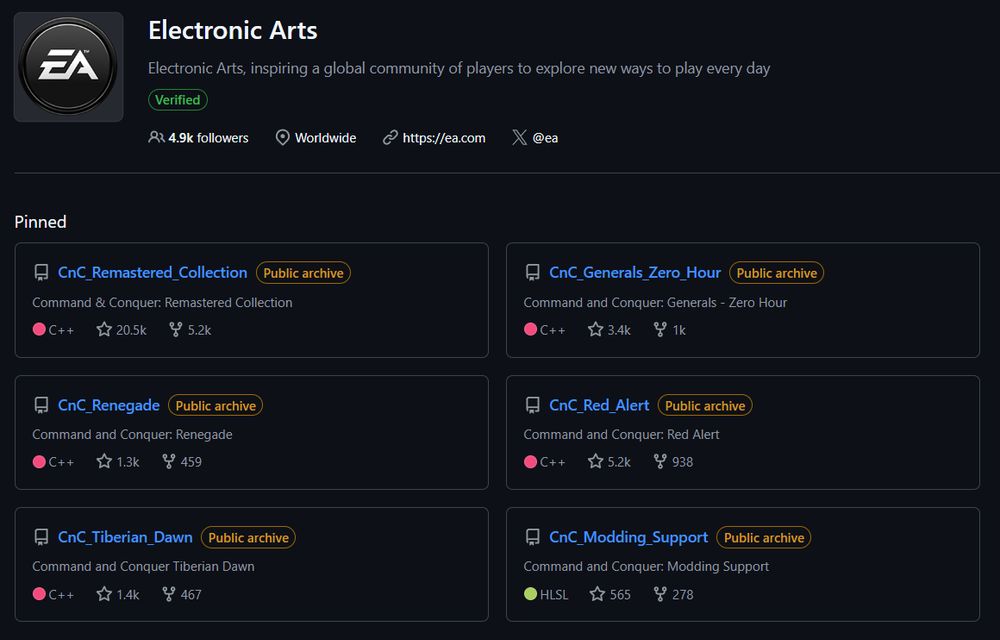Click the green Verified badge
The height and width of the screenshot is (640, 1000).
[178, 100]
